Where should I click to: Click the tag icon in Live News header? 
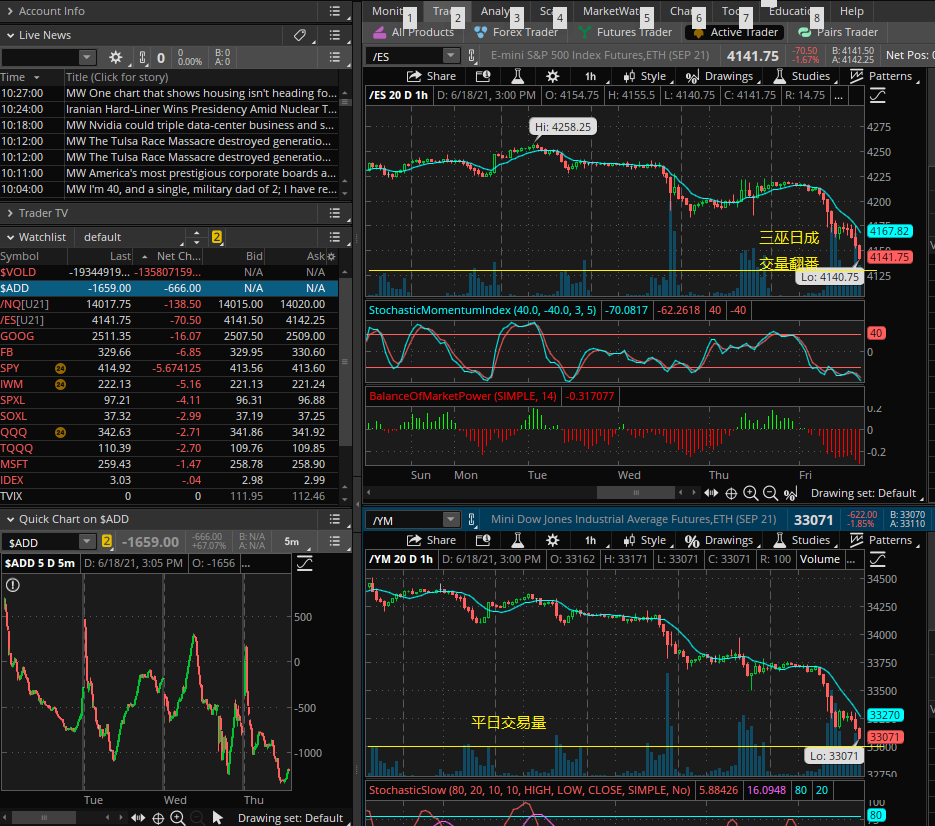click(300, 35)
